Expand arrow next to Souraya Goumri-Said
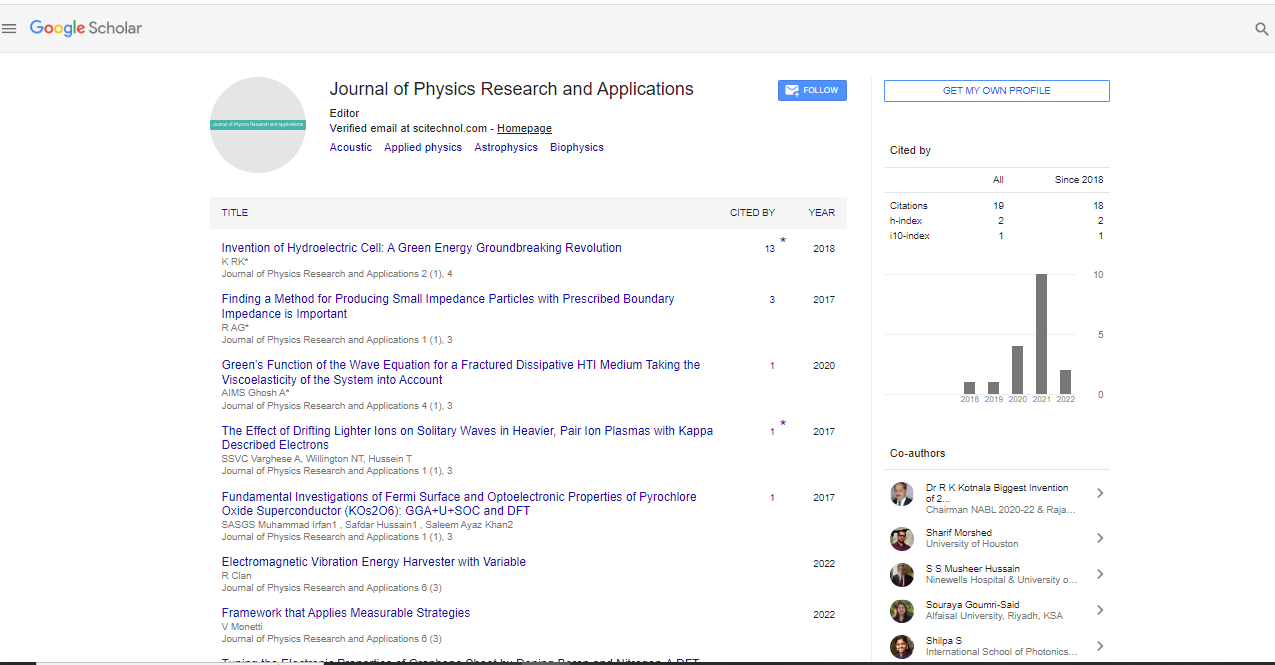 tap(1100, 610)
